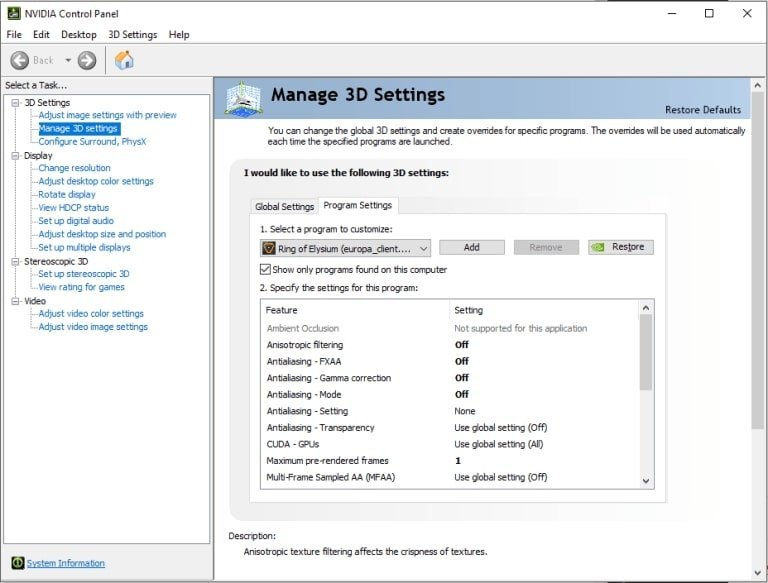
Task: Click the Restore button
Action: pyautogui.click(x=621, y=247)
